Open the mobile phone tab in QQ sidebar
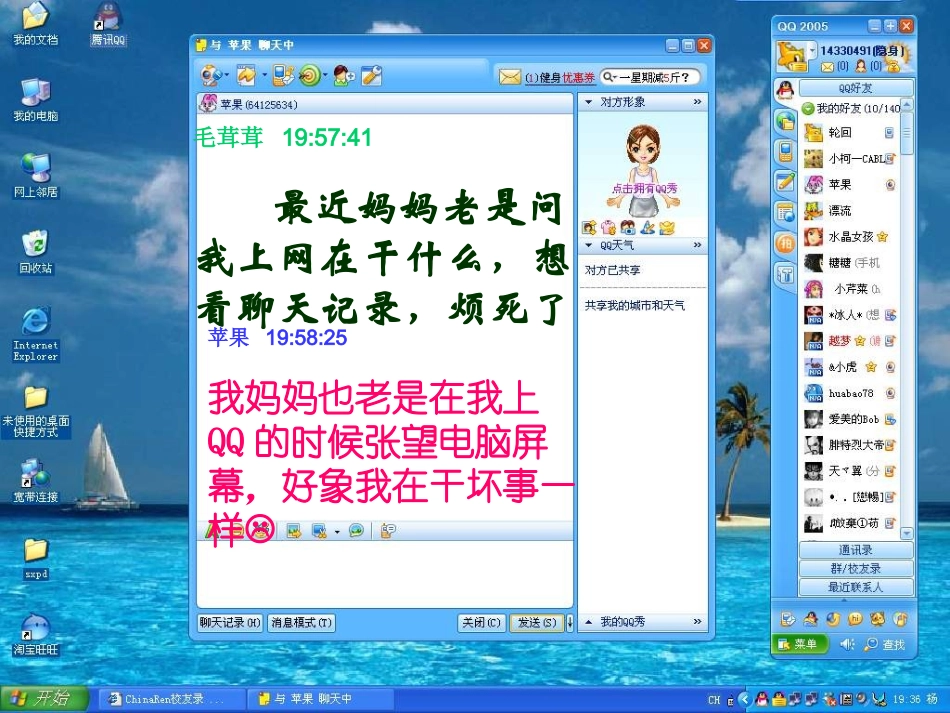This screenshot has height=713, width=950. [785, 151]
